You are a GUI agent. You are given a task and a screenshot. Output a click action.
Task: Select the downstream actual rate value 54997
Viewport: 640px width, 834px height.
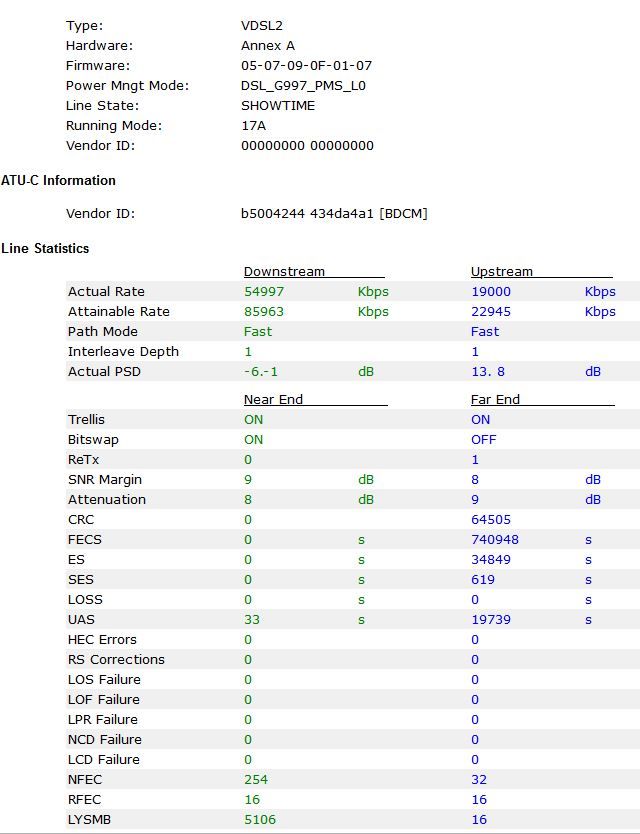264,291
